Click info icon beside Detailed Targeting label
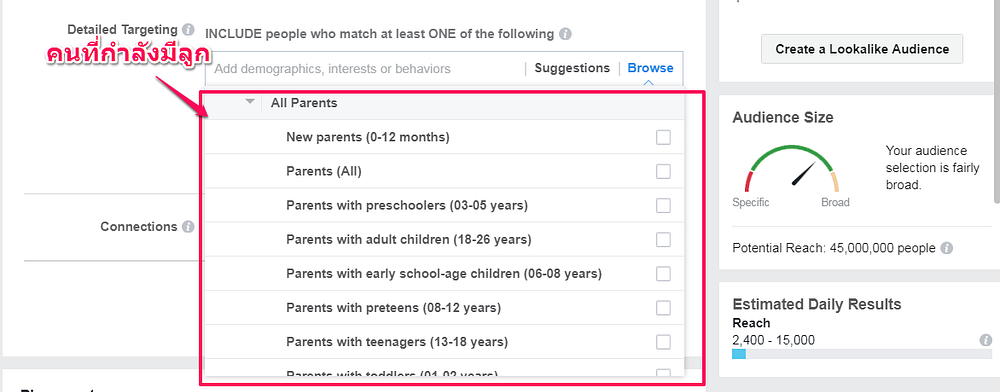1000x392 pixels. (x=188, y=29)
